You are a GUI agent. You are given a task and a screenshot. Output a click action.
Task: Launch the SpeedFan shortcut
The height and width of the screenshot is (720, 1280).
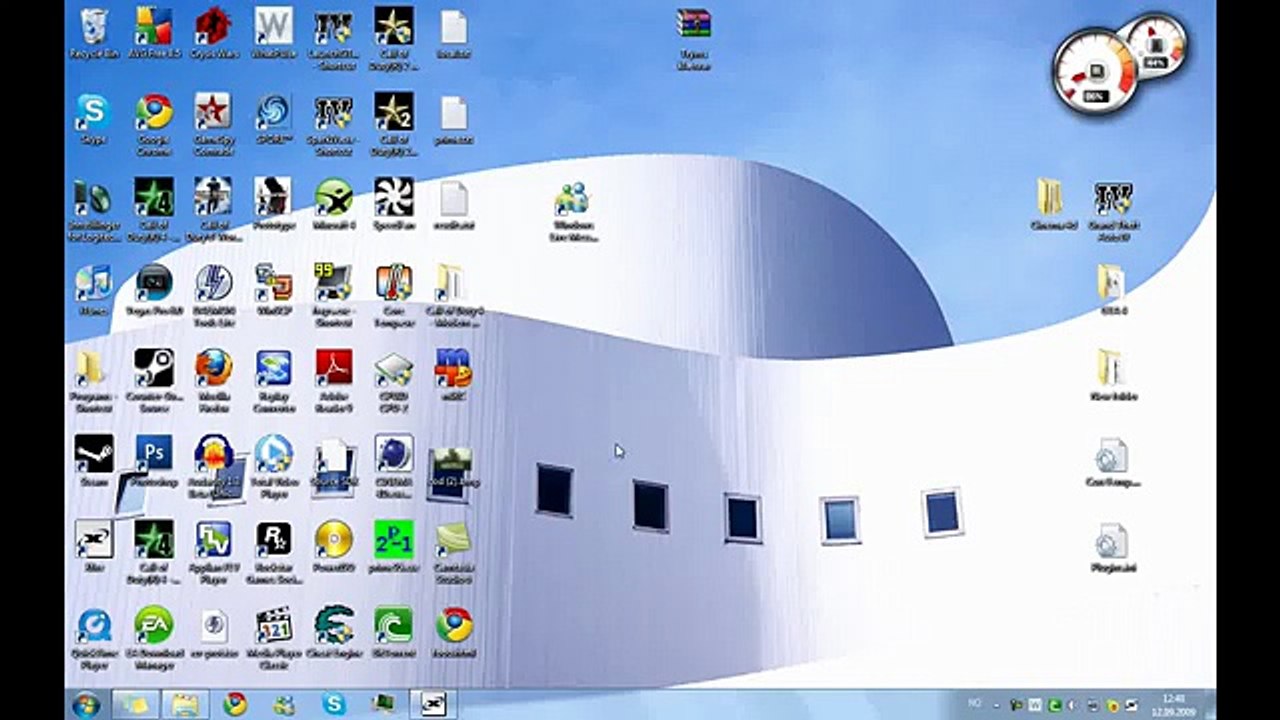[x=394, y=205]
